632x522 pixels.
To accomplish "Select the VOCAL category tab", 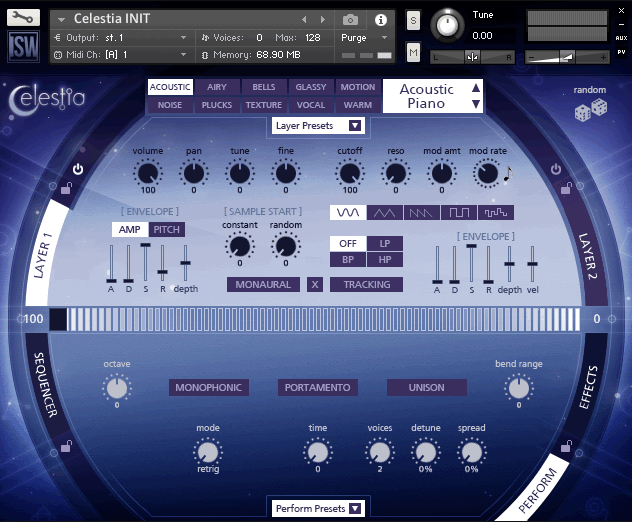I will coord(311,105).
